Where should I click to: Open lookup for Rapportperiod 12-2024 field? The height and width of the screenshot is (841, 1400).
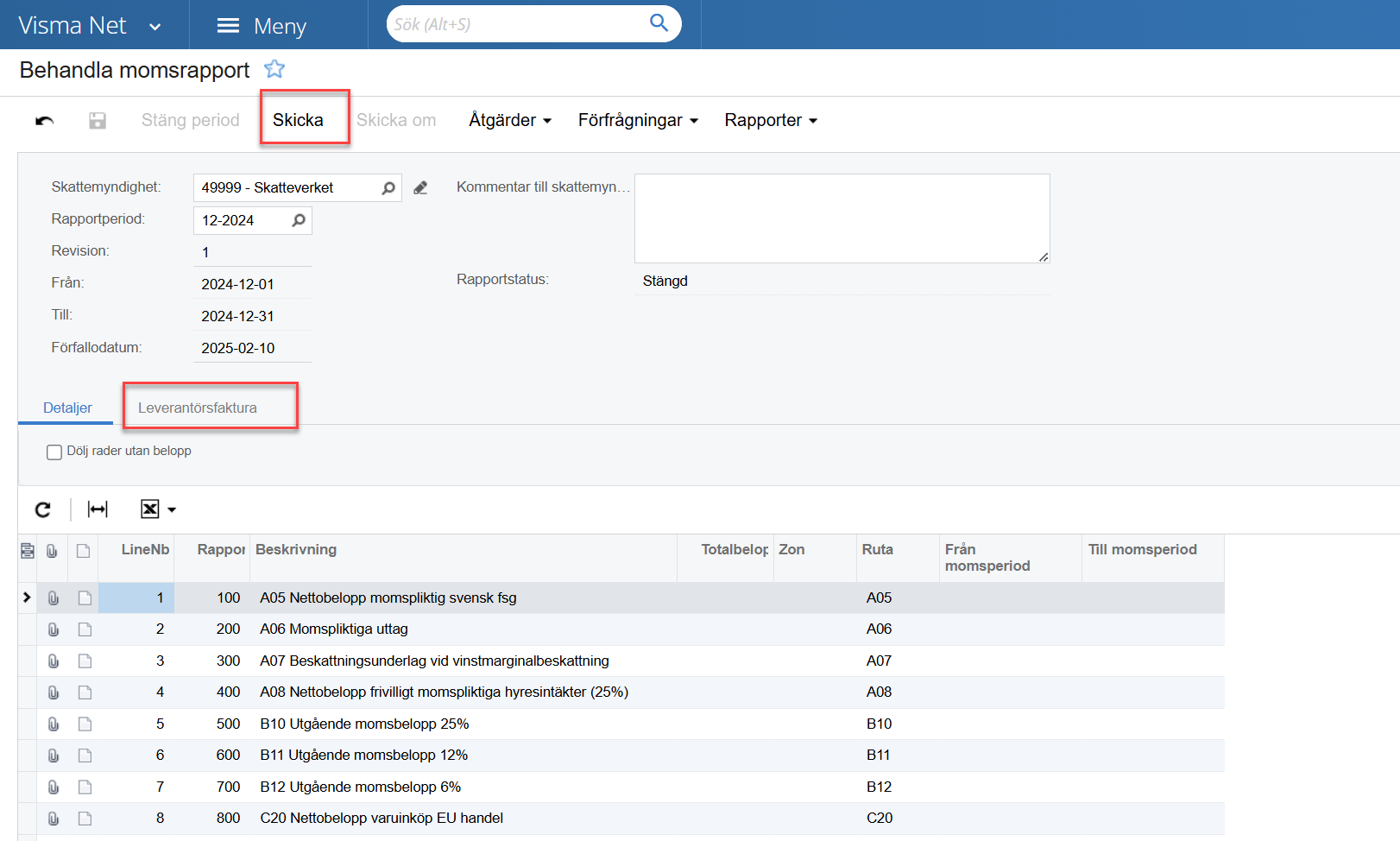point(299,220)
